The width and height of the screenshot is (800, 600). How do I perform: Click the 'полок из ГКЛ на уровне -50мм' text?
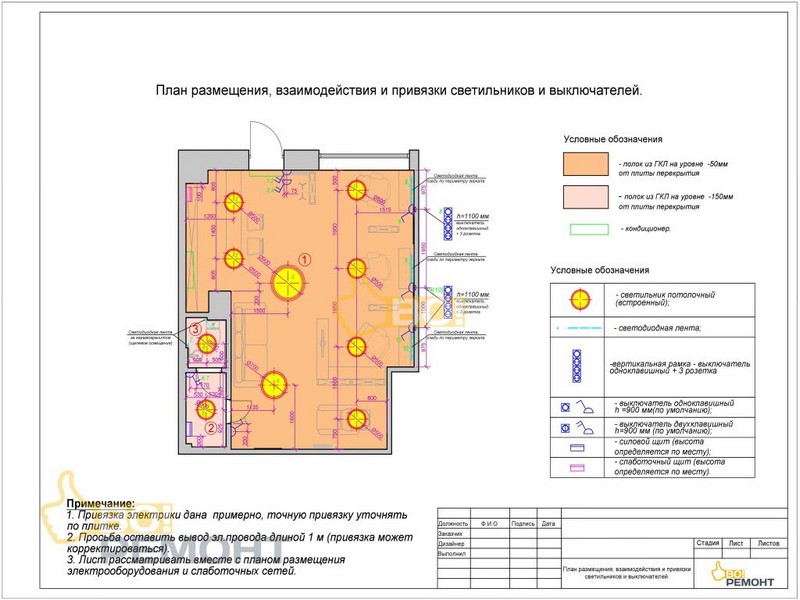point(673,169)
